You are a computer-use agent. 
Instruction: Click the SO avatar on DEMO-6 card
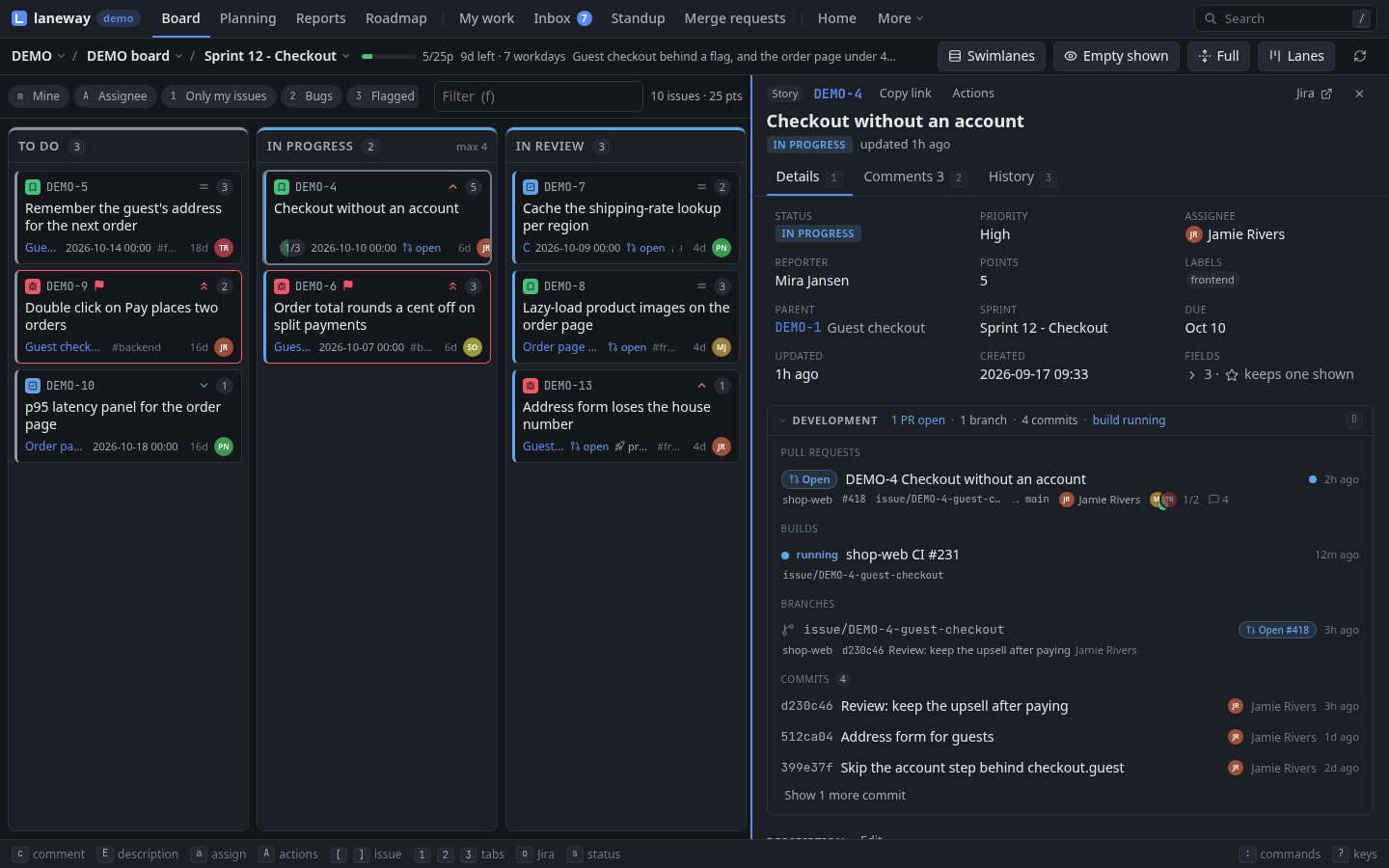[473, 347]
